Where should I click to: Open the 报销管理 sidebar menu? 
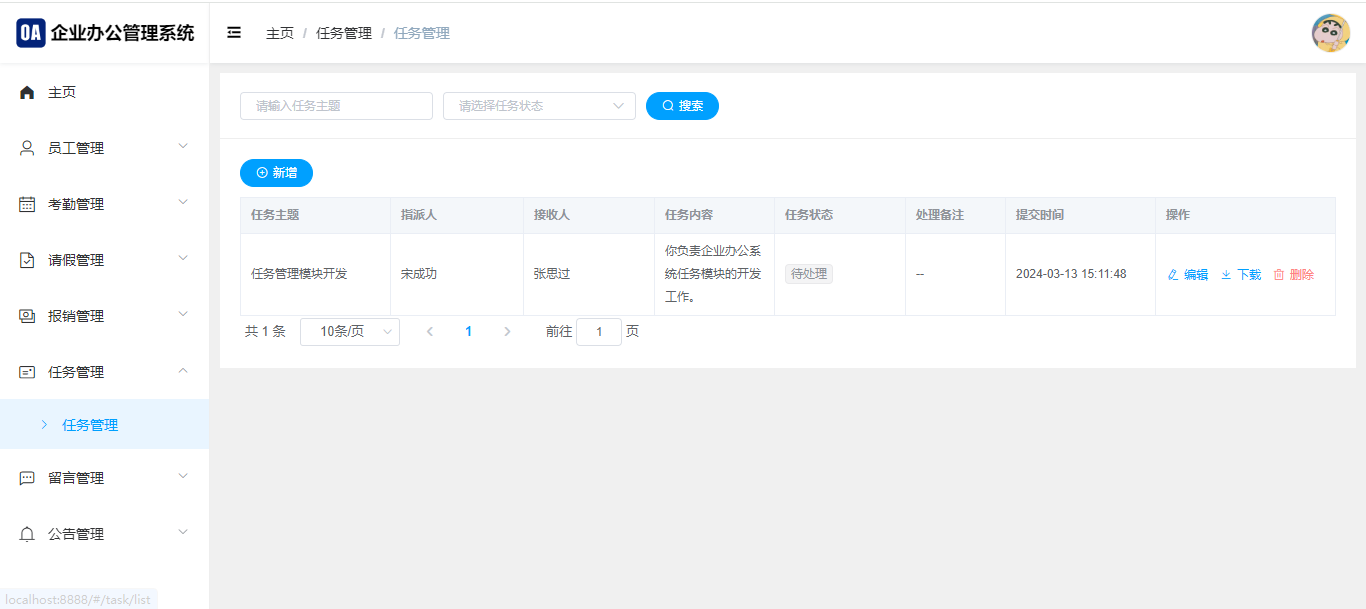pyautogui.click(x=104, y=316)
